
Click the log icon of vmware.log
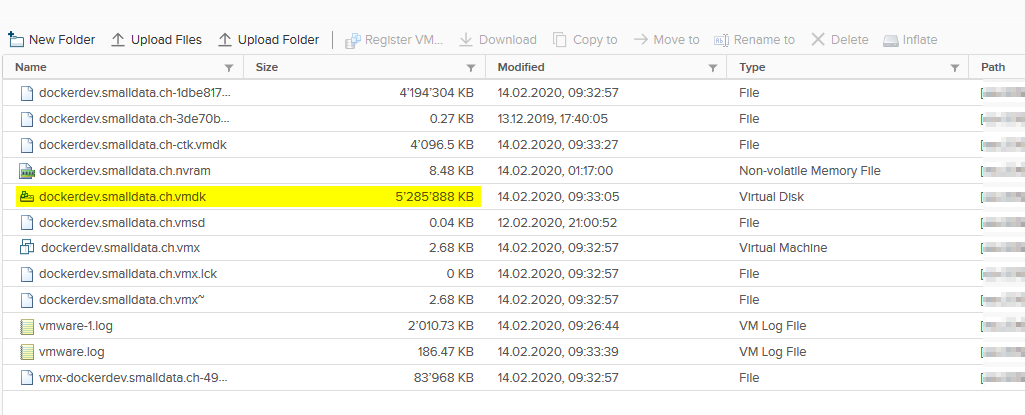(26, 352)
